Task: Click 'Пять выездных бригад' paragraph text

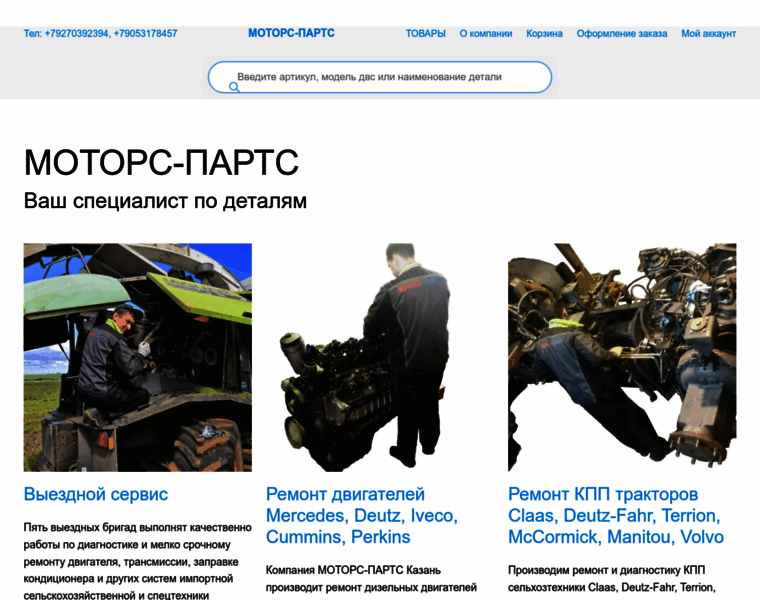Action: pyautogui.click(x=138, y=561)
